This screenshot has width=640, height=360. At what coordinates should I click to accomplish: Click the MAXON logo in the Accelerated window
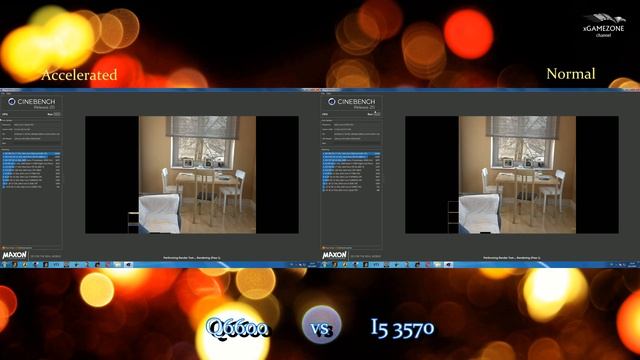pyautogui.click(x=14, y=255)
